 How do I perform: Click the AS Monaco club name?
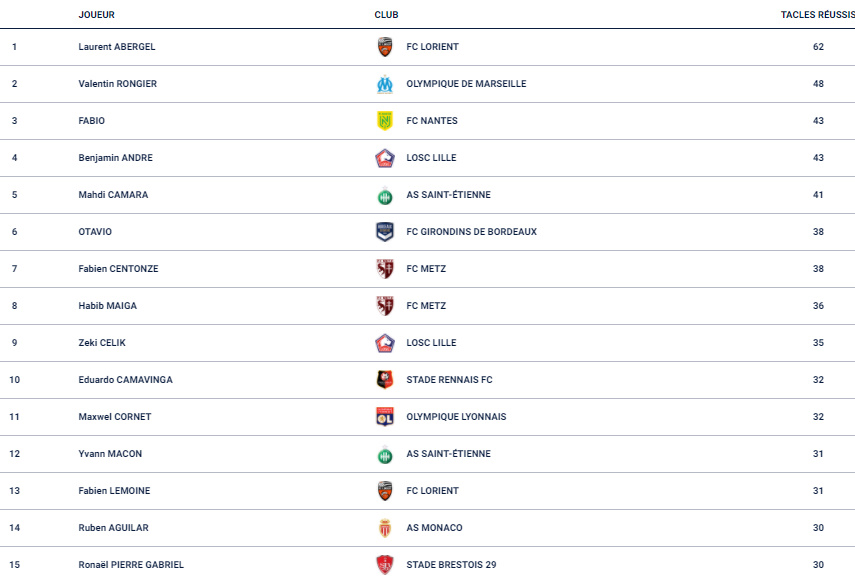434,528
